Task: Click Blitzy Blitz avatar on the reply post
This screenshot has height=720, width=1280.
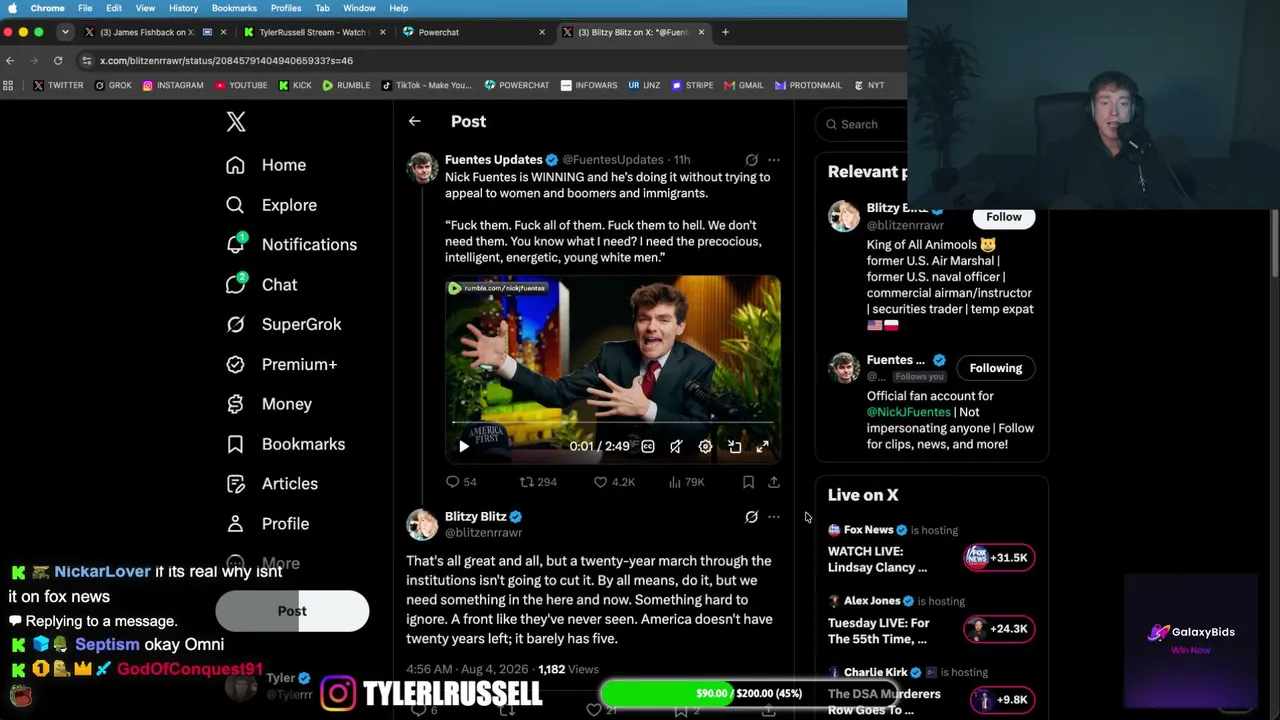Action: [422, 525]
